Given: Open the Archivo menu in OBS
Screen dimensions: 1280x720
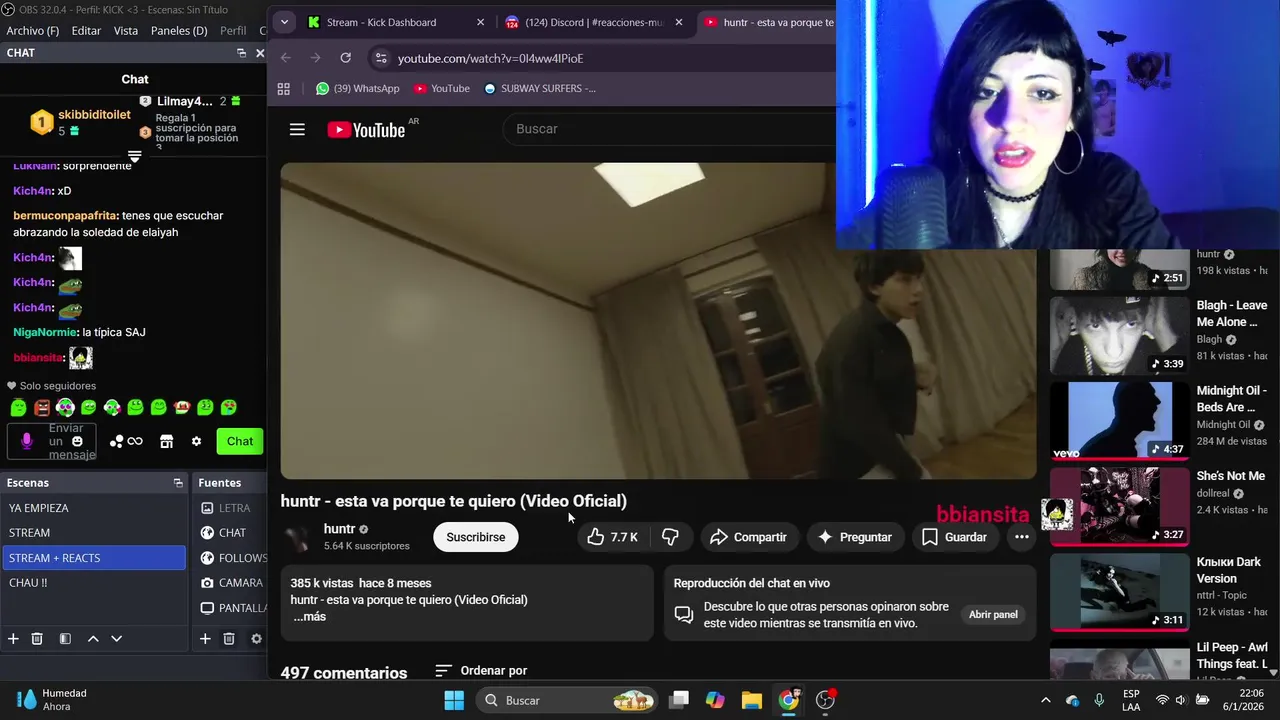Looking at the screenshot, I should (x=33, y=31).
